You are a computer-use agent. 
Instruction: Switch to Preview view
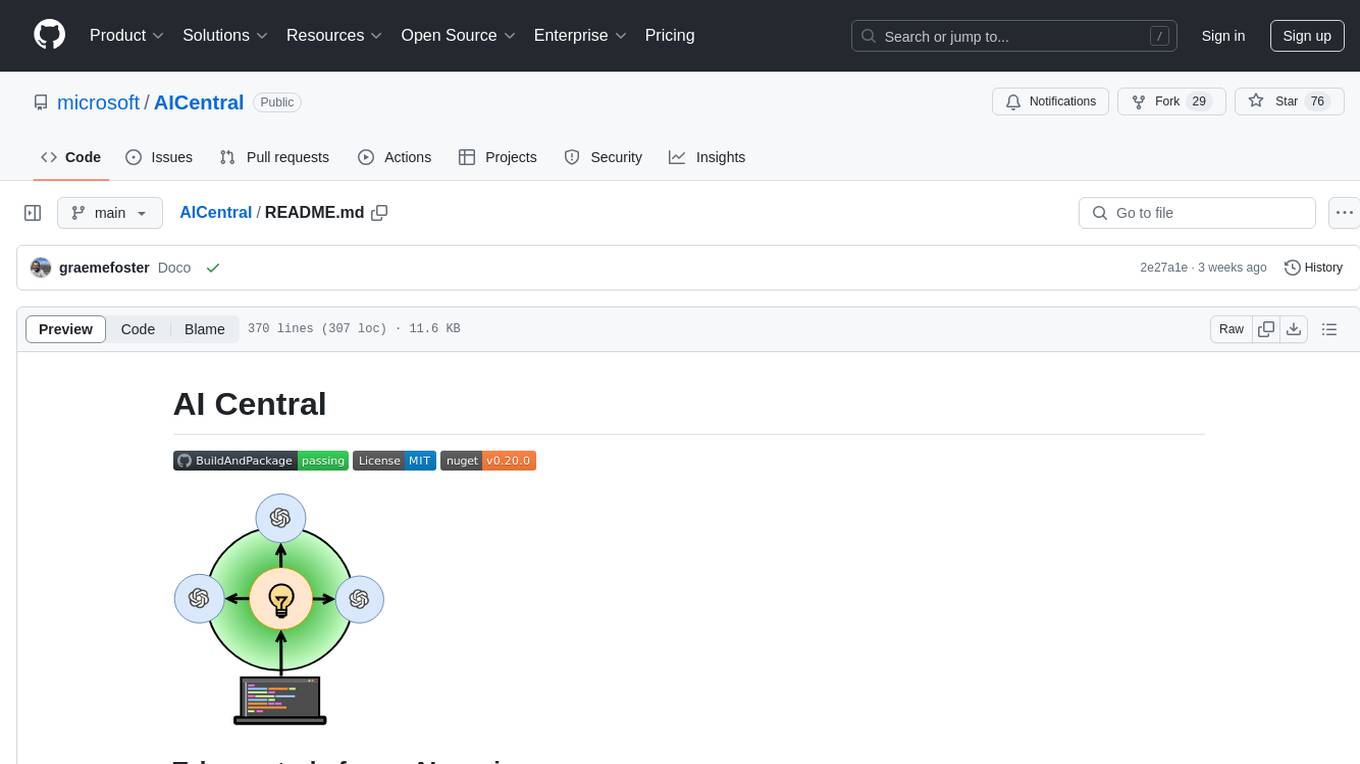66,329
